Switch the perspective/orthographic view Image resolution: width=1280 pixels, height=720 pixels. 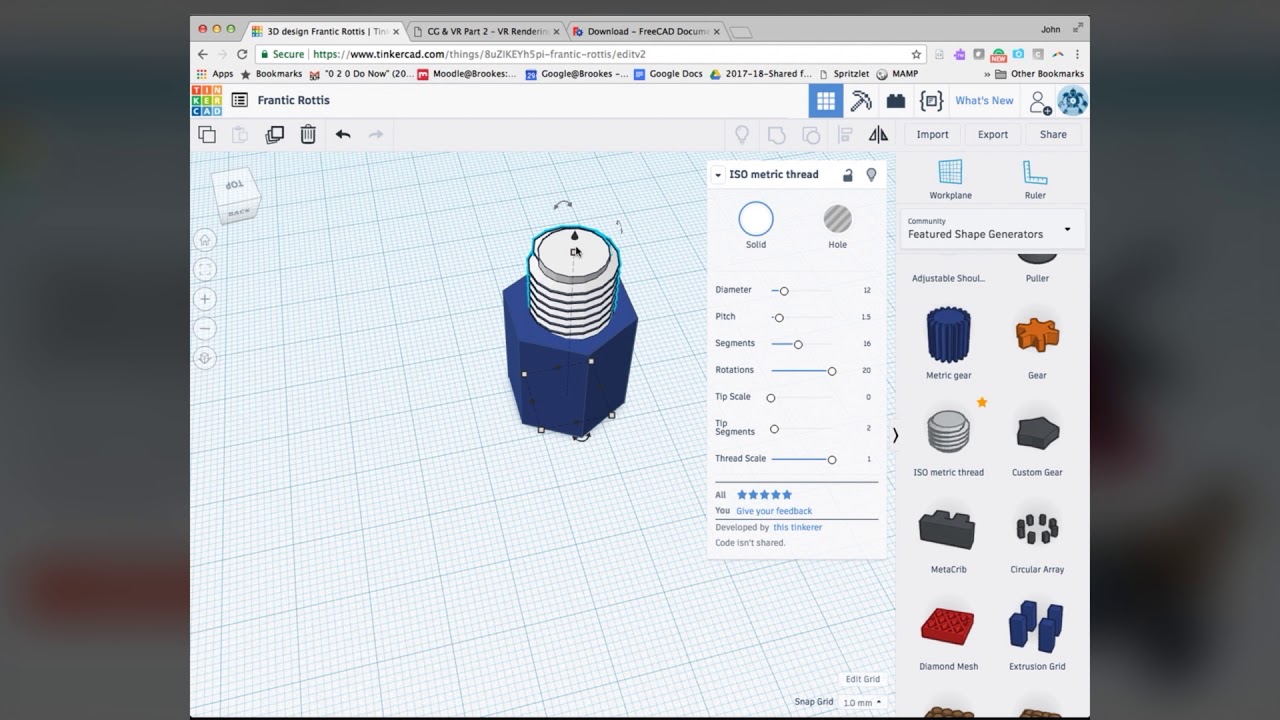(205, 358)
